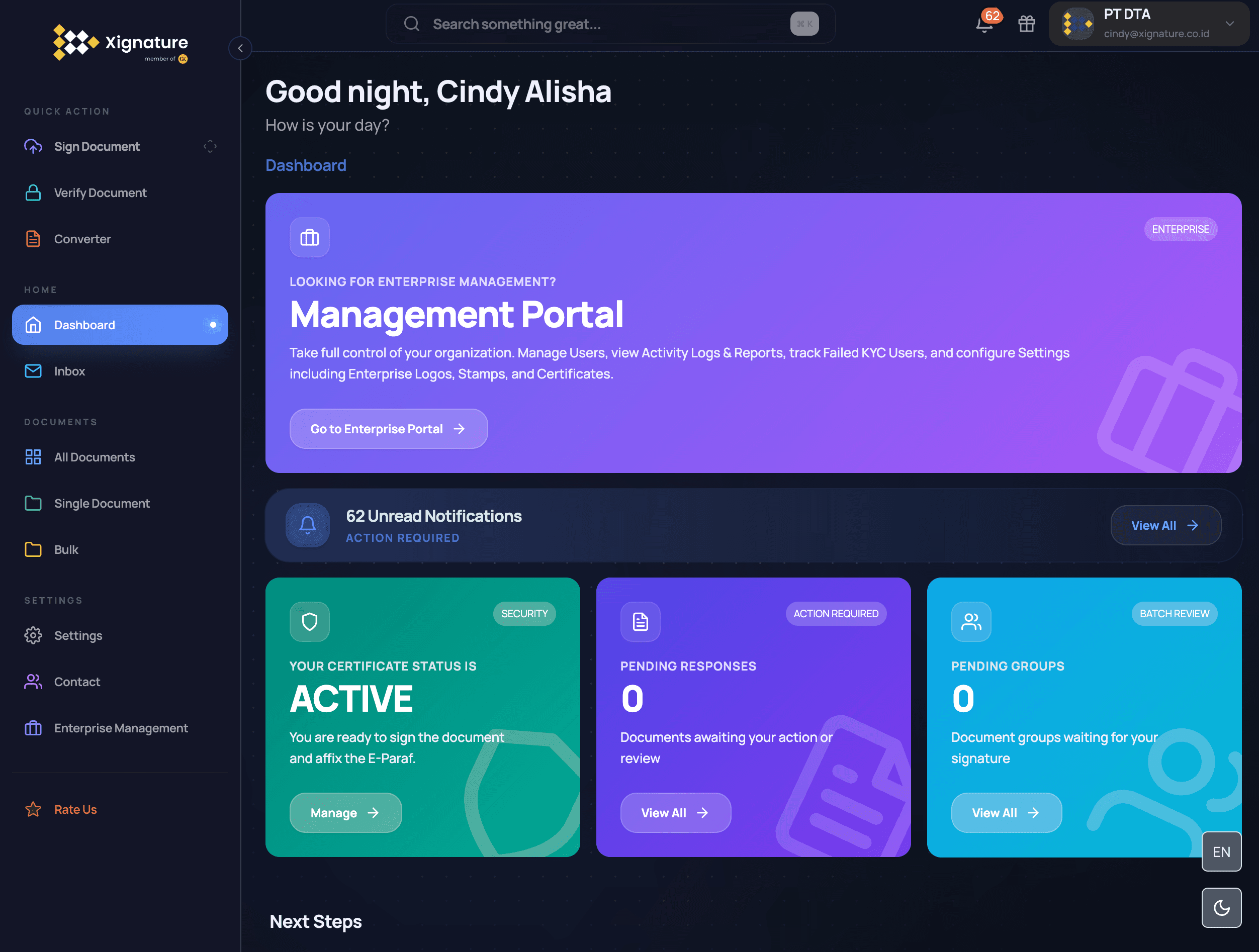Open Single Document section

point(120,503)
